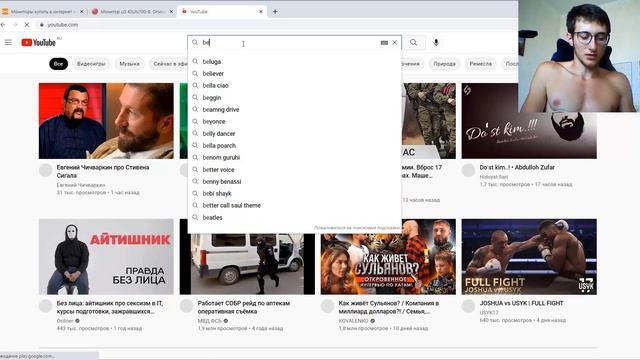Open the Joshua vs Usyk fight thumbnail
The height and width of the screenshot is (360, 640).
(529, 257)
